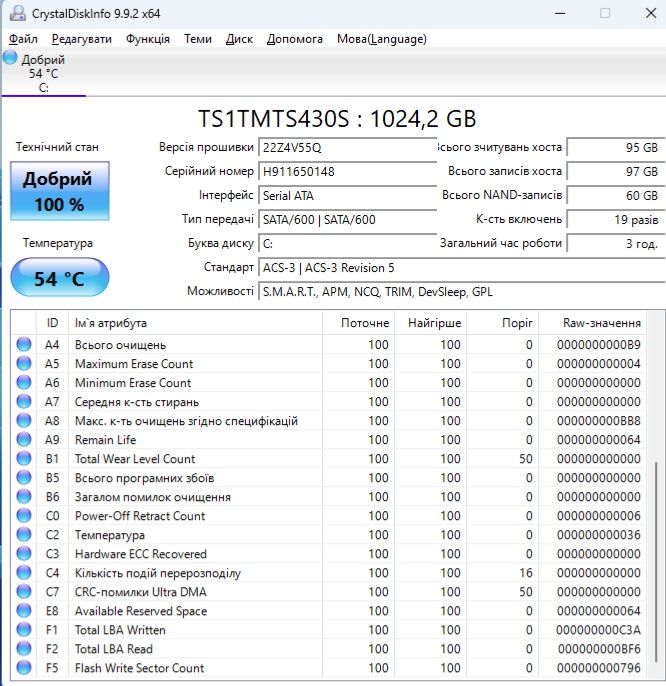666x686 pixels.
Task: Click the Serial ATA interface field
Action: point(348,196)
